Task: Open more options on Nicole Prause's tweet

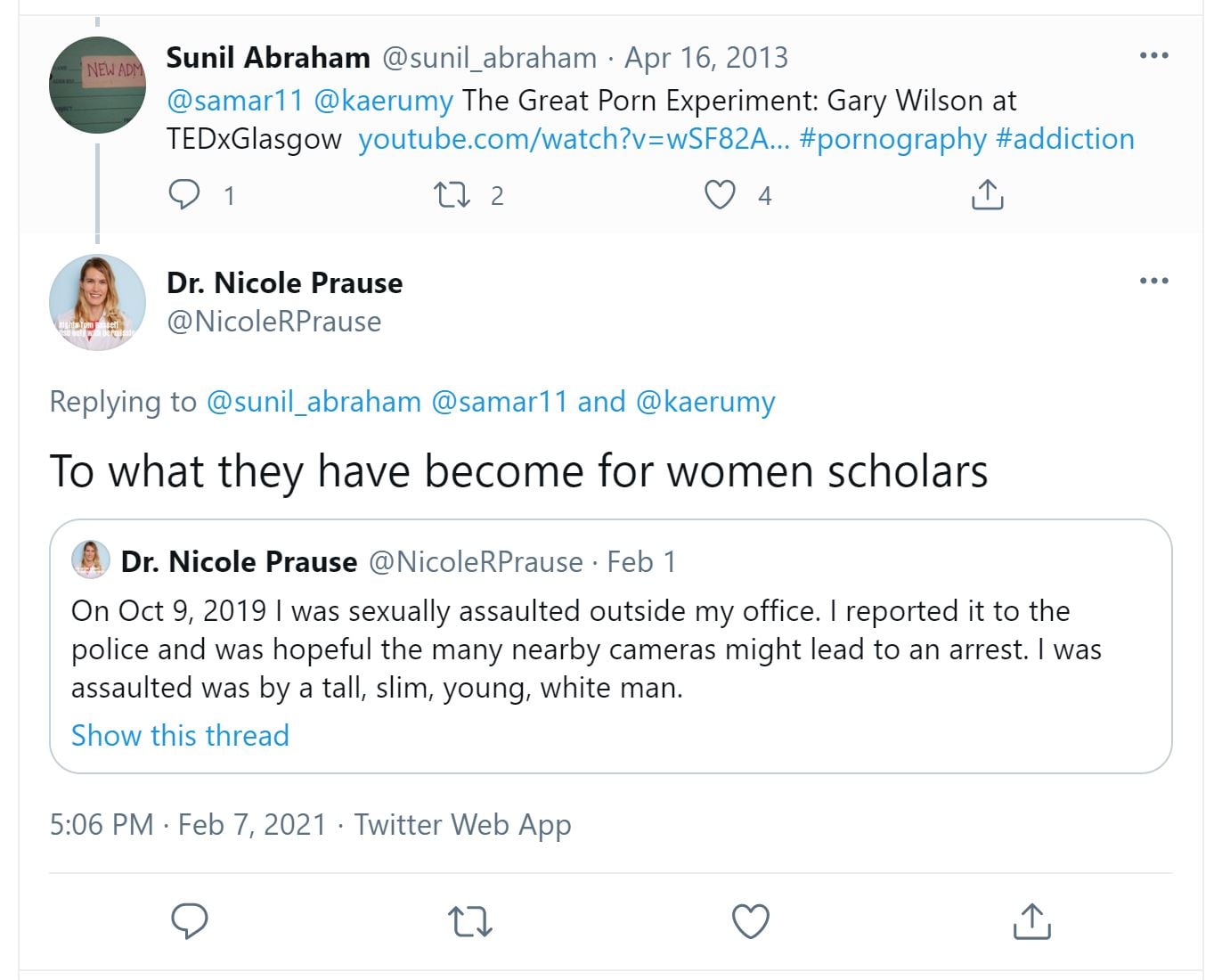Action: point(1153,281)
